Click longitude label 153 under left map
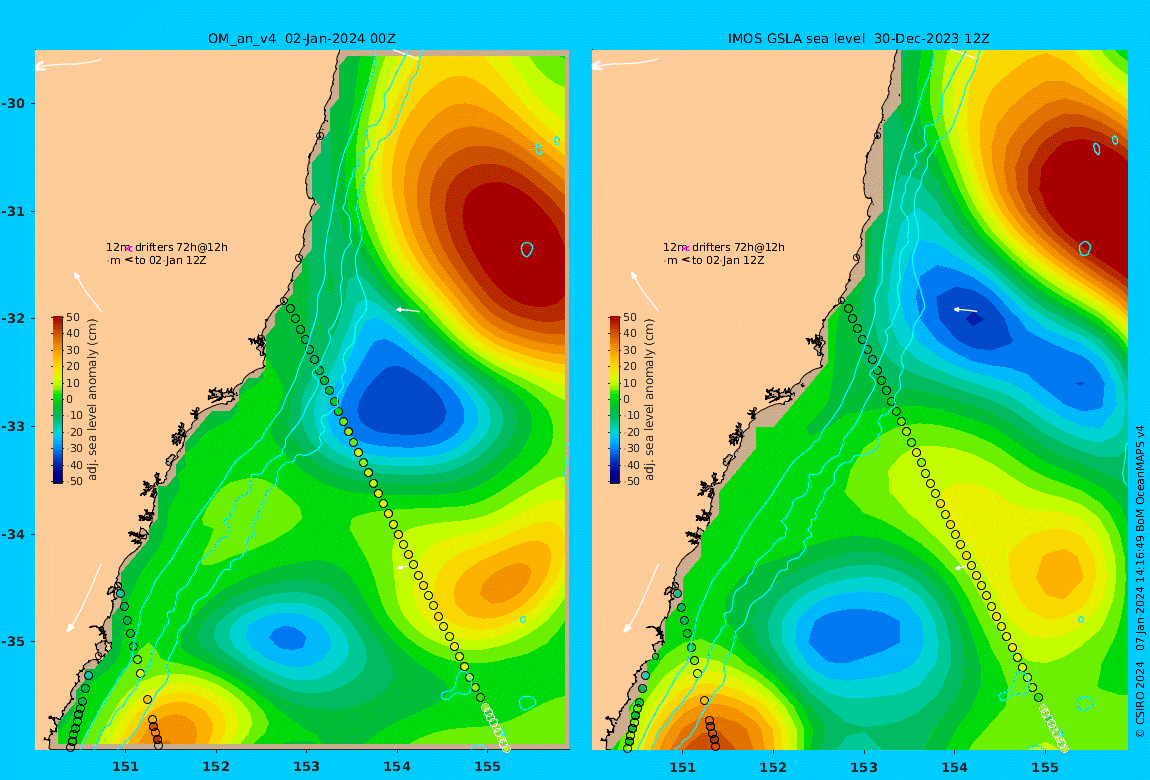The width and height of the screenshot is (1150, 780). [307, 767]
